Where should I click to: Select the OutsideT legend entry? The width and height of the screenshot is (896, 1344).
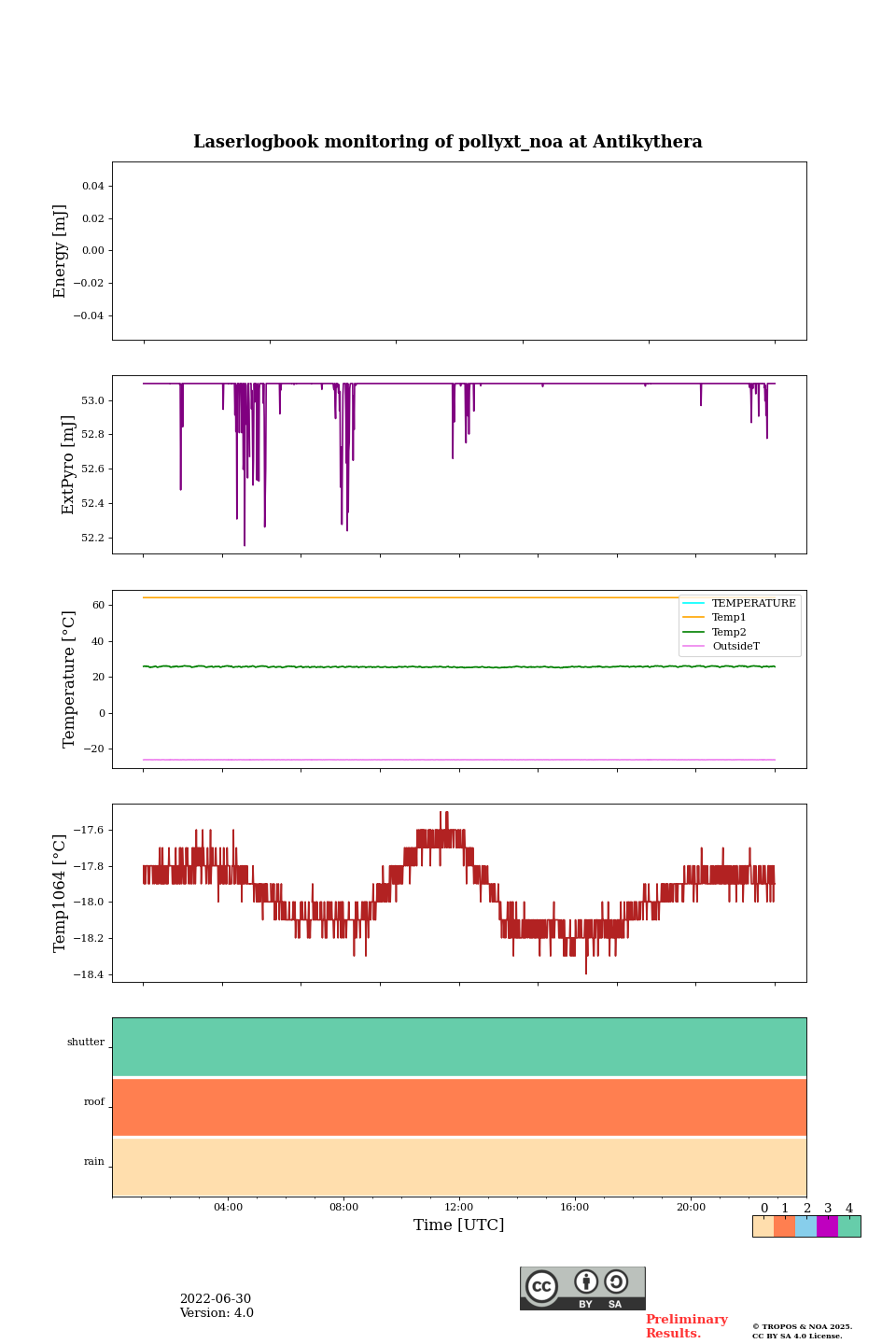click(721, 646)
